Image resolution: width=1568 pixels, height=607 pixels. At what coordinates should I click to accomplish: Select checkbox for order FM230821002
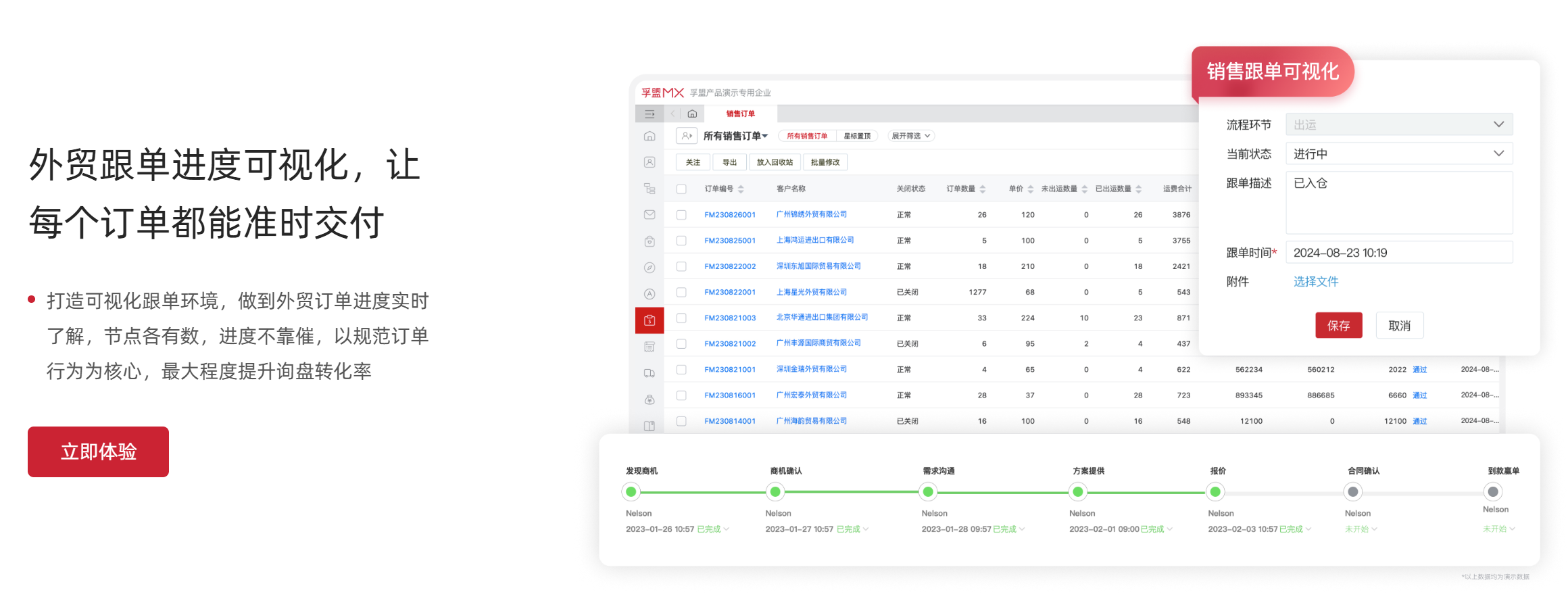pos(681,344)
